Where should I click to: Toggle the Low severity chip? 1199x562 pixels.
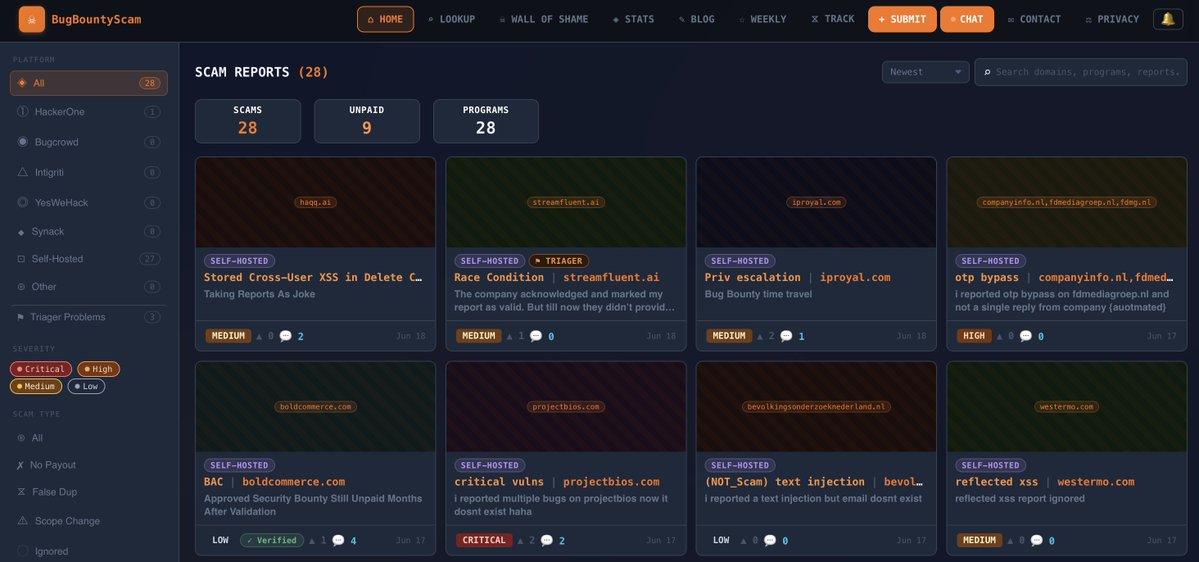coord(86,387)
